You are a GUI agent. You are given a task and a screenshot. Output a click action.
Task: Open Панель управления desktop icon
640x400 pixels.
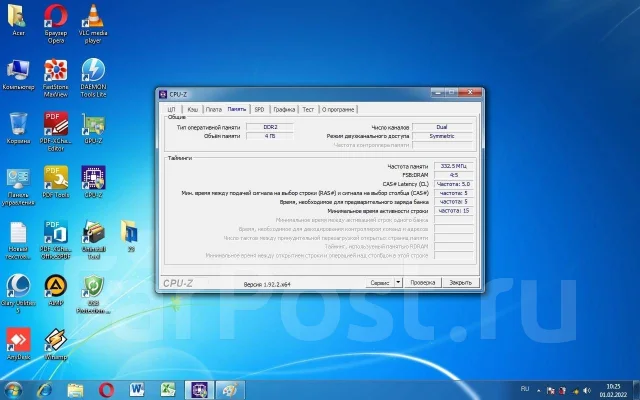[x=18, y=186]
